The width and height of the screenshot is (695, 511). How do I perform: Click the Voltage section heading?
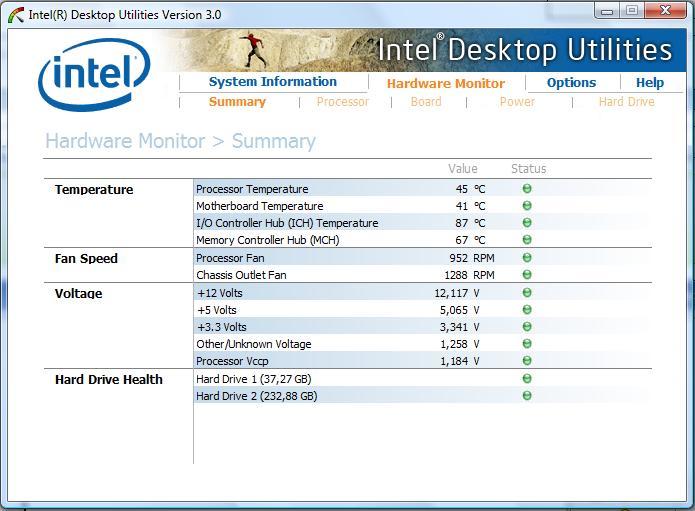pyautogui.click(x=78, y=293)
